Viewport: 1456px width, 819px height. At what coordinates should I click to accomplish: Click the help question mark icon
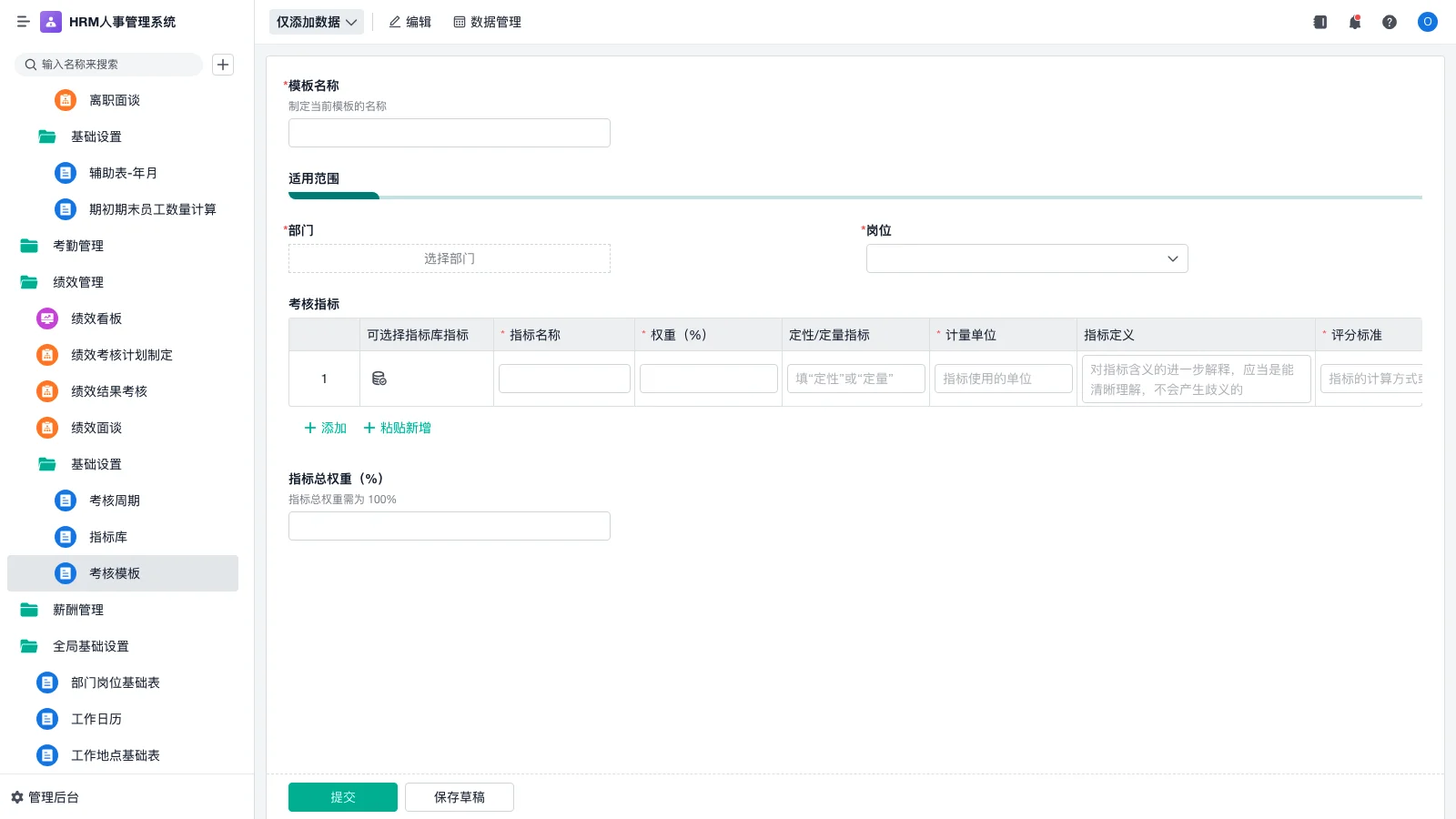point(1389,22)
